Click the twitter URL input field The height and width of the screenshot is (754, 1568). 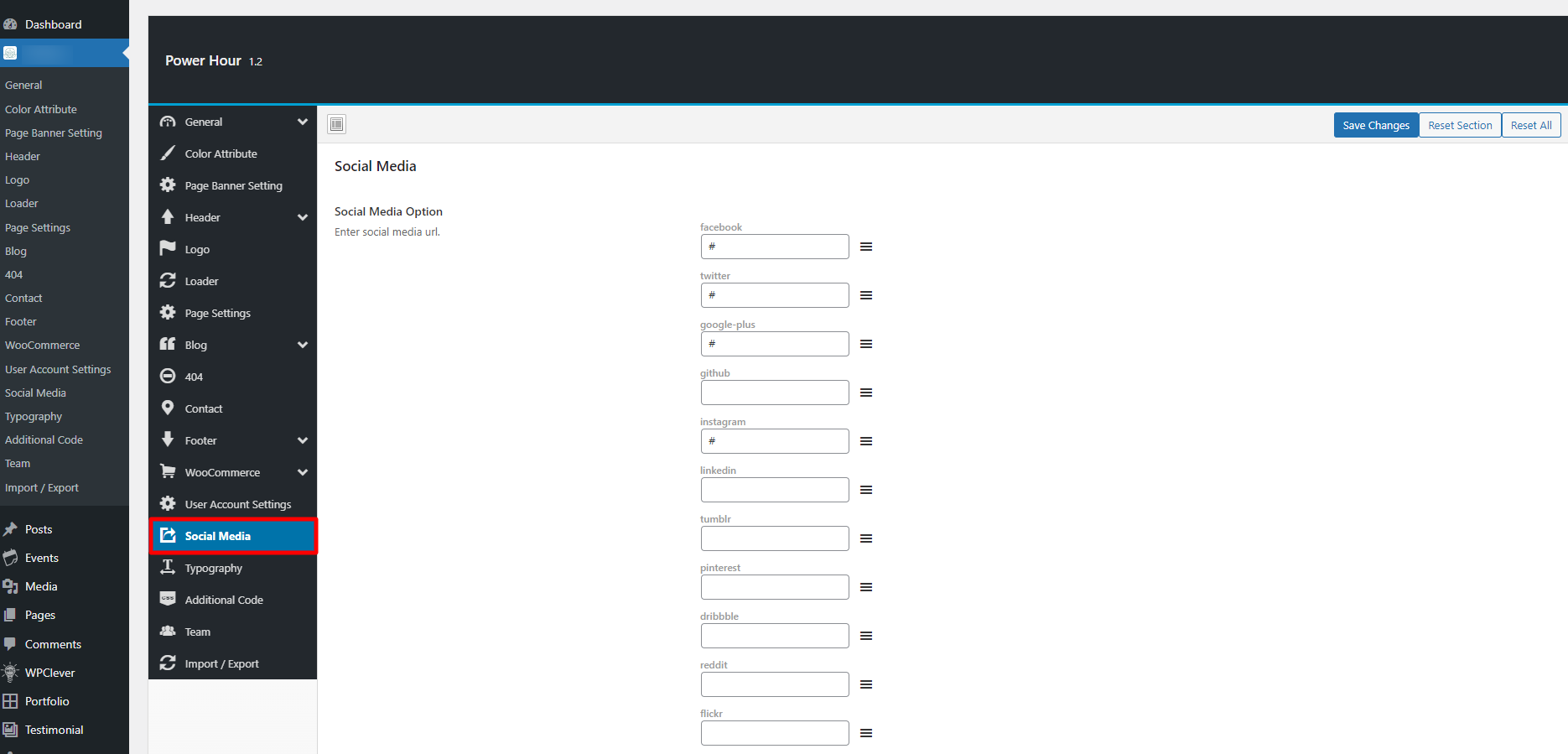point(775,295)
